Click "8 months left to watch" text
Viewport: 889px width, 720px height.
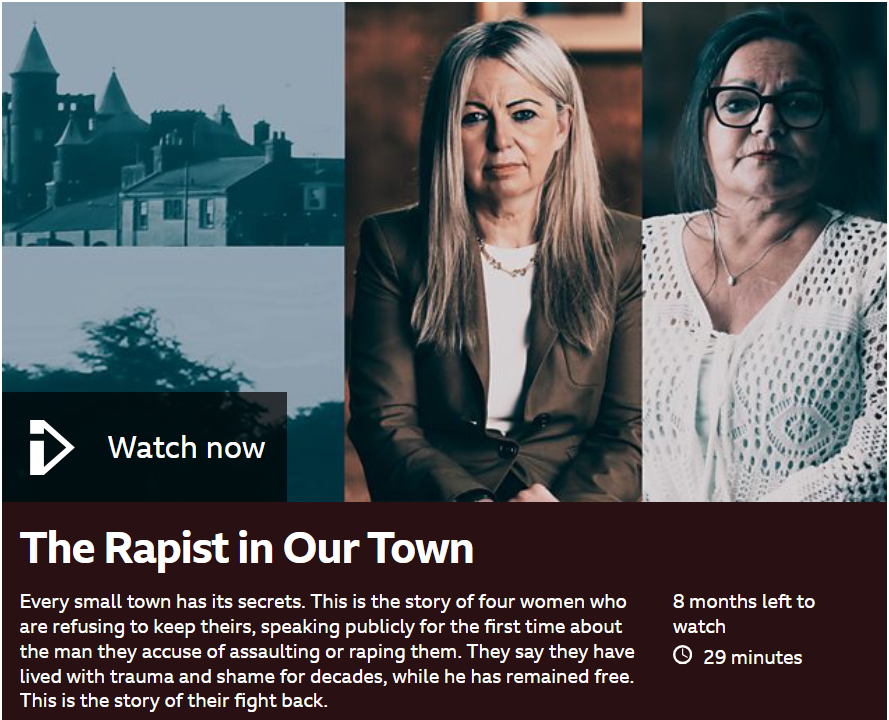pyautogui.click(x=744, y=613)
